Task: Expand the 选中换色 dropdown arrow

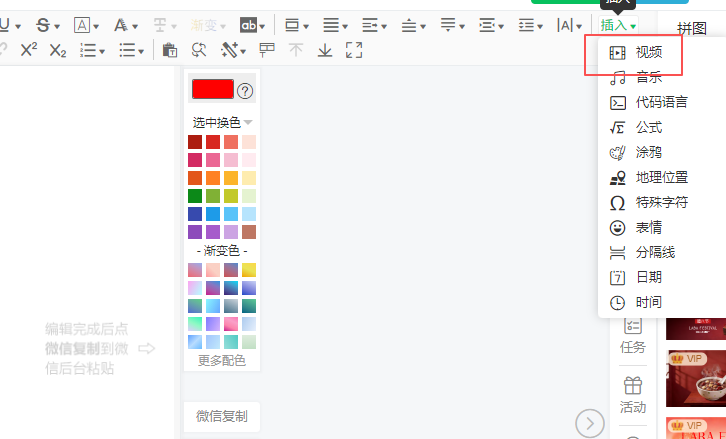Action: pyautogui.click(x=248, y=122)
